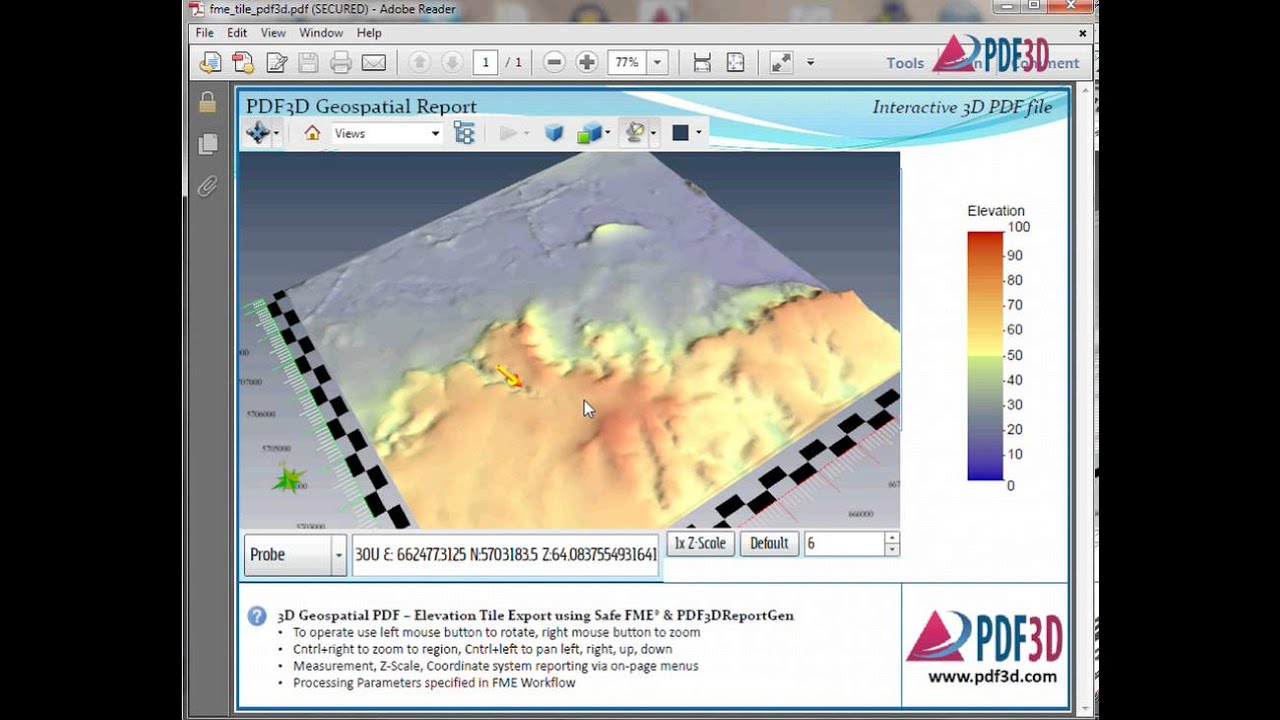Expand the 3D navigation tool arrow
This screenshot has height=720, width=1280.
[x=276, y=134]
